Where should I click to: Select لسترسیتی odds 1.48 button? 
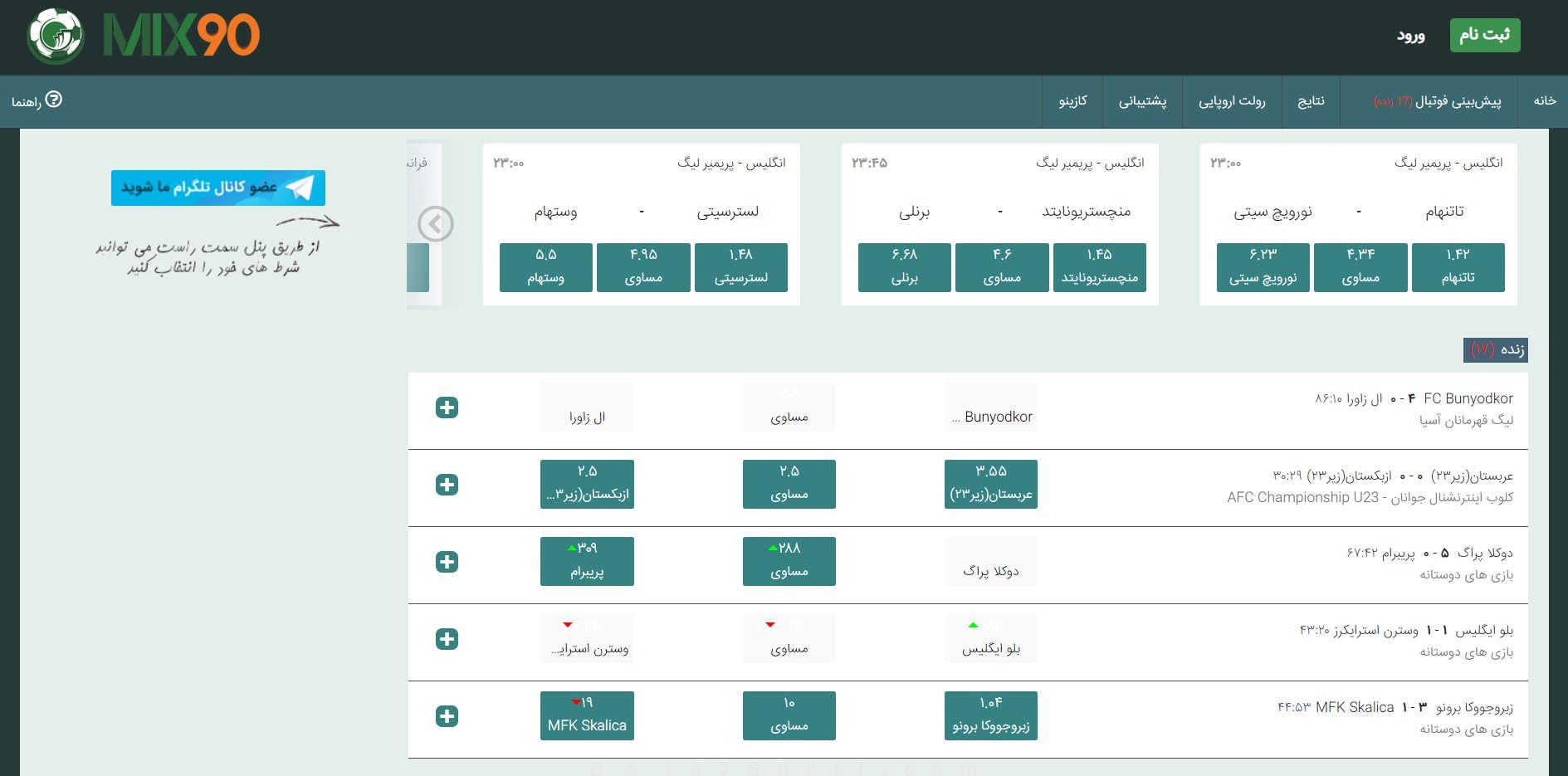click(x=740, y=267)
